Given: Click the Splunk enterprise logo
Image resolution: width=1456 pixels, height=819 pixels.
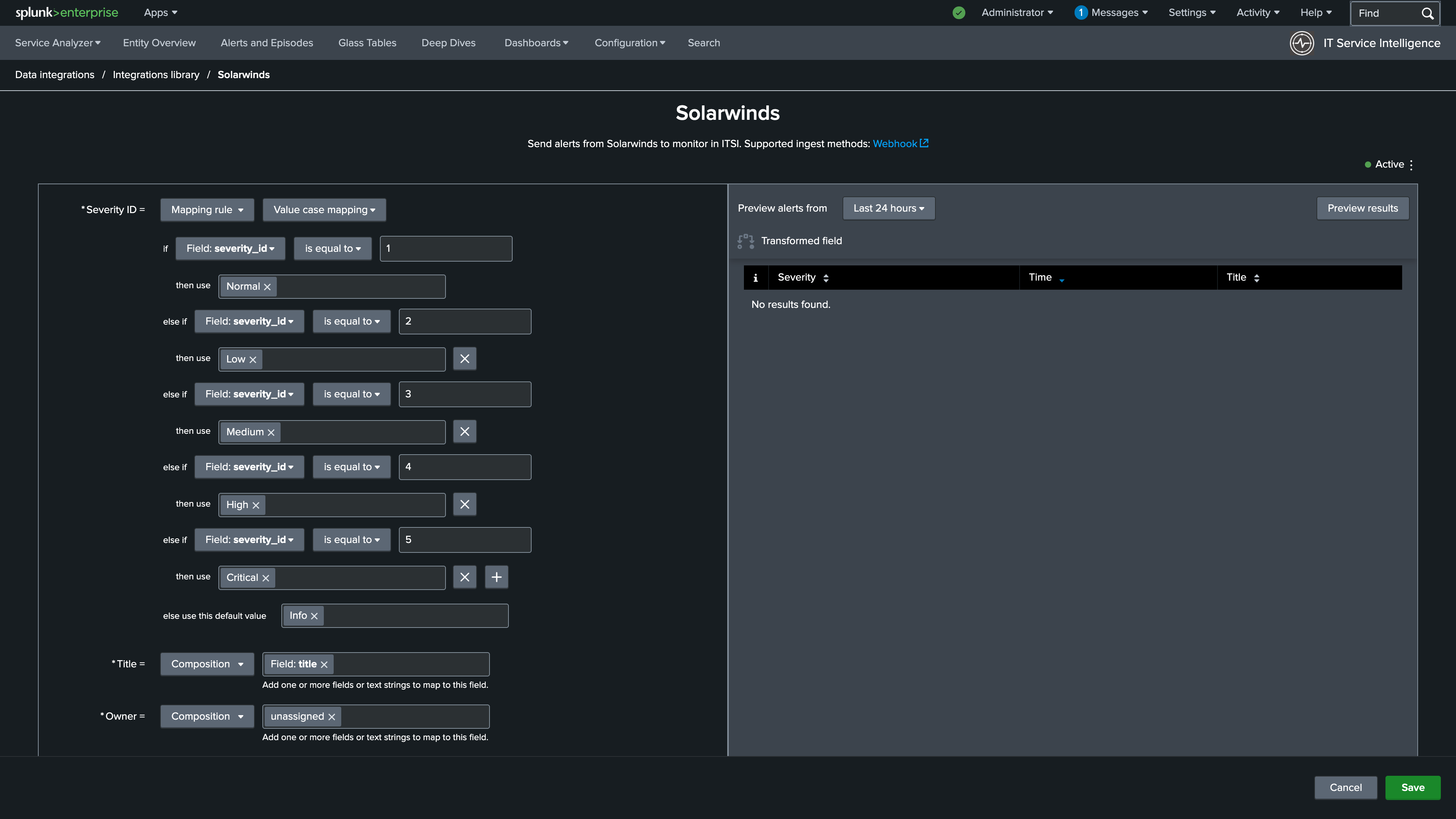Looking at the screenshot, I should pyautogui.click(x=67, y=13).
